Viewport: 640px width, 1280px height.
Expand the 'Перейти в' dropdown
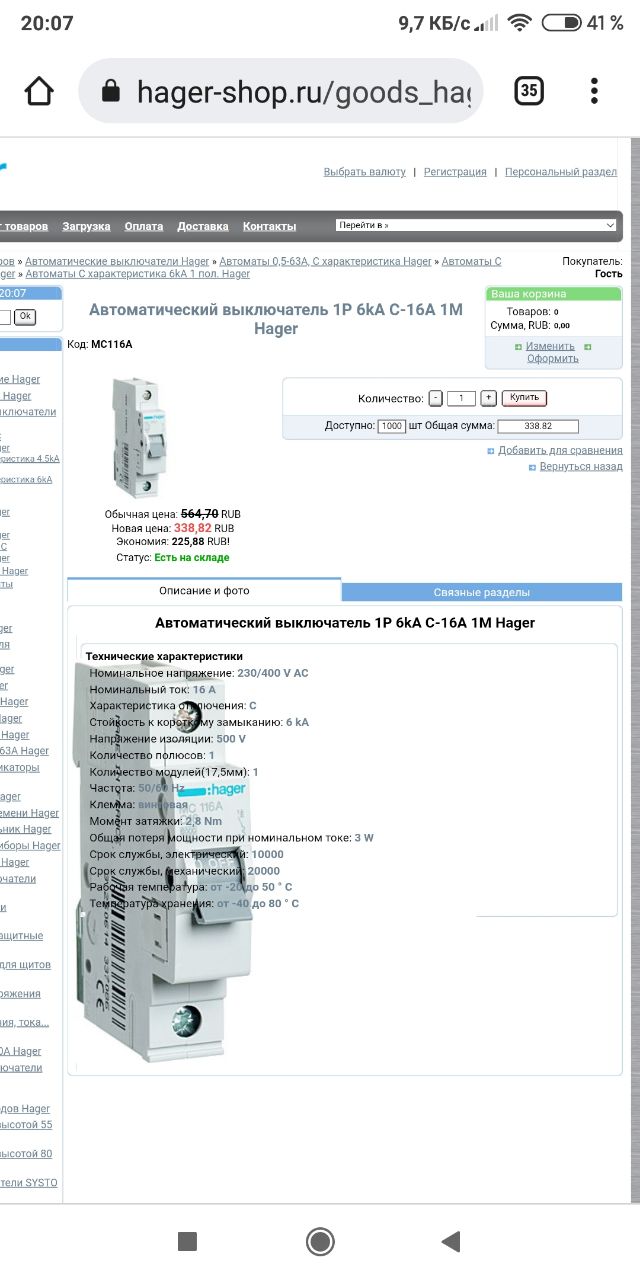(x=476, y=225)
